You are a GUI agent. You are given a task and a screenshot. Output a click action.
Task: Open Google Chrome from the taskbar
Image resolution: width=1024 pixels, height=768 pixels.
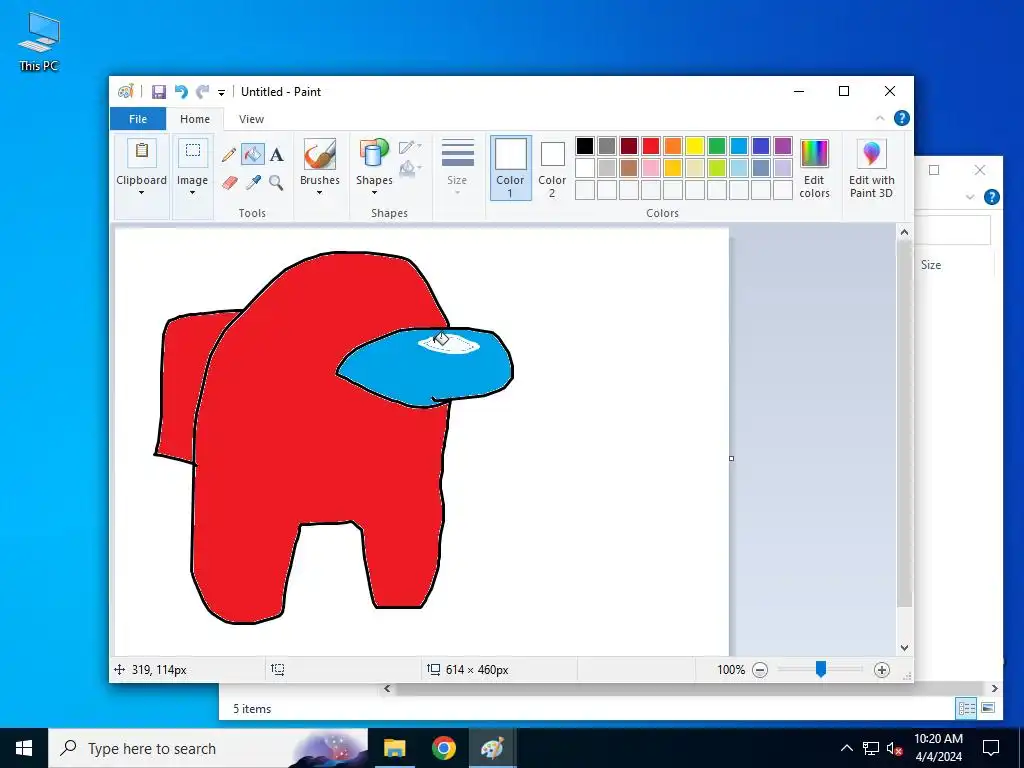[443, 748]
